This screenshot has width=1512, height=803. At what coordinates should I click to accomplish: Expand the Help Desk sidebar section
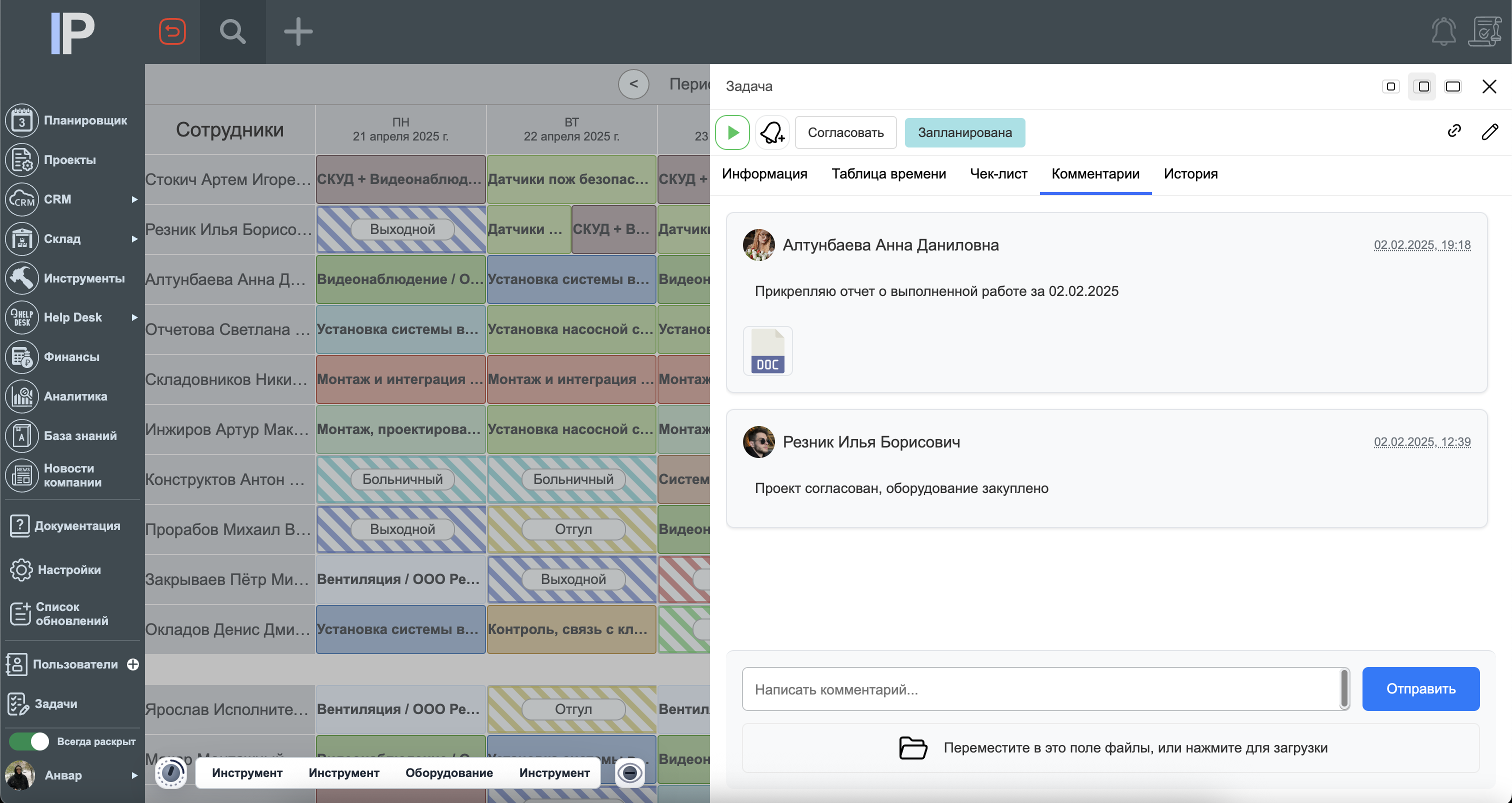pos(134,317)
